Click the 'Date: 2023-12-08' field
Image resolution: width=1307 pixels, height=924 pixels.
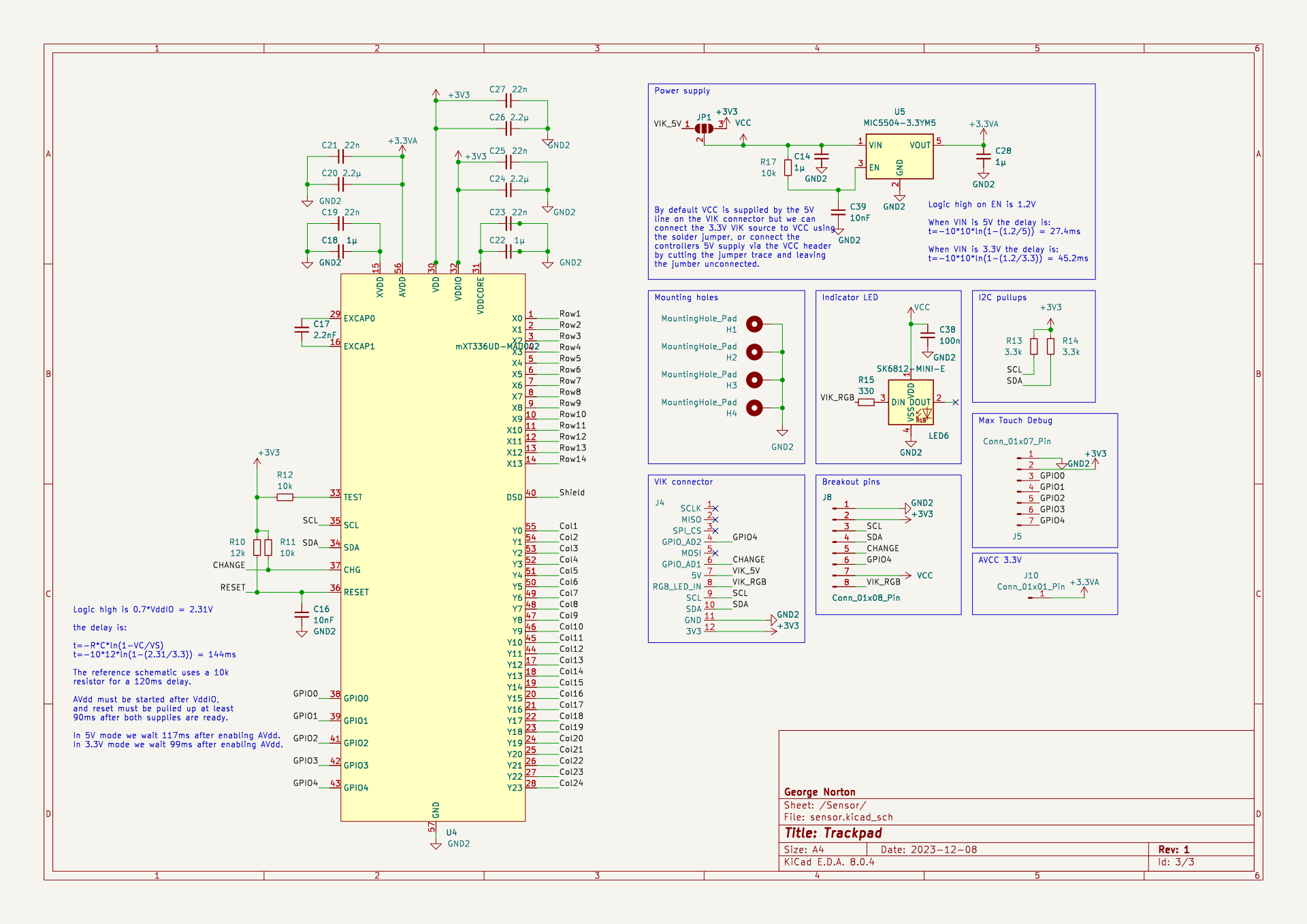tap(929, 850)
